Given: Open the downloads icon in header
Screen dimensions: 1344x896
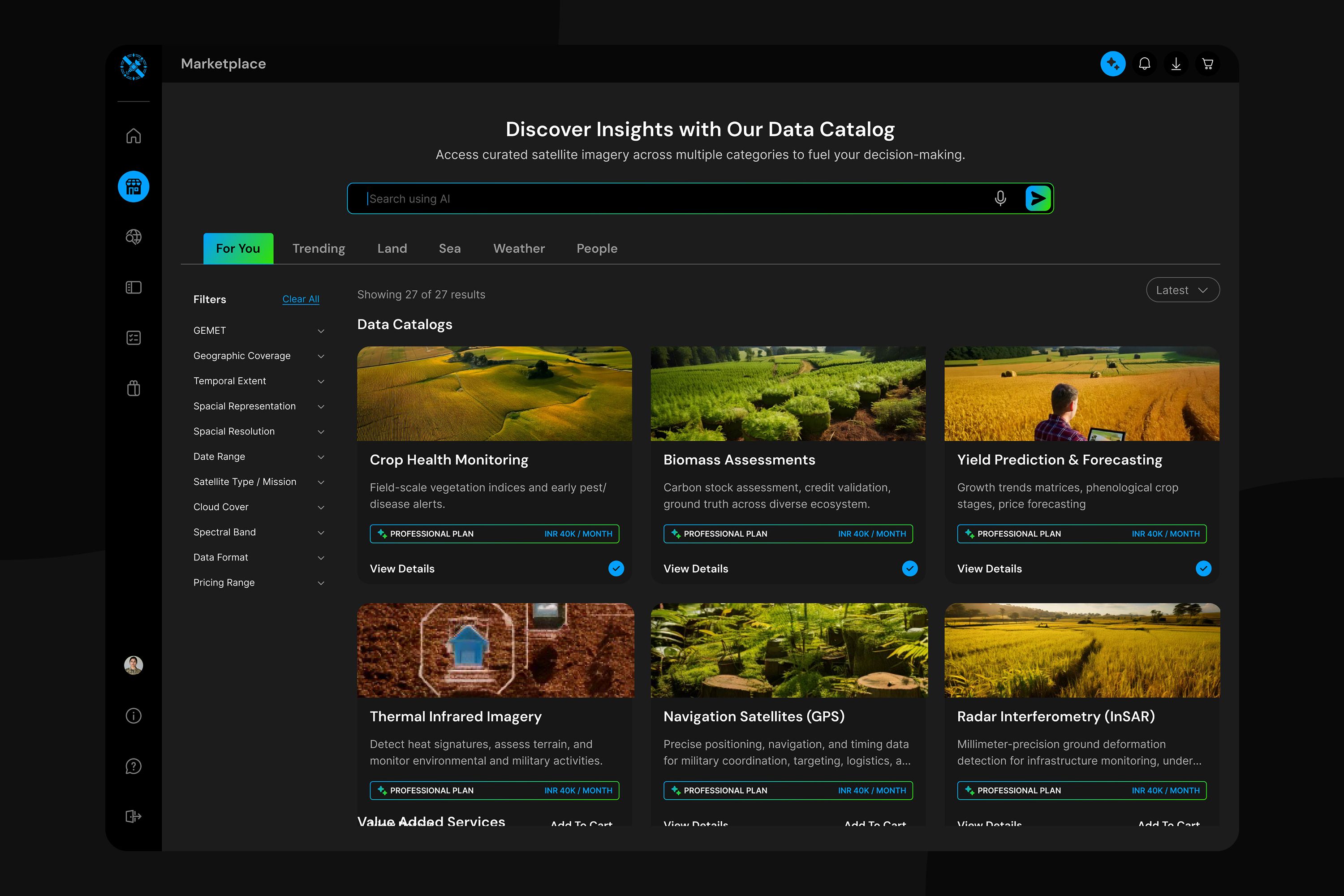Looking at the screenshot, I should (x=1176, y=64).
